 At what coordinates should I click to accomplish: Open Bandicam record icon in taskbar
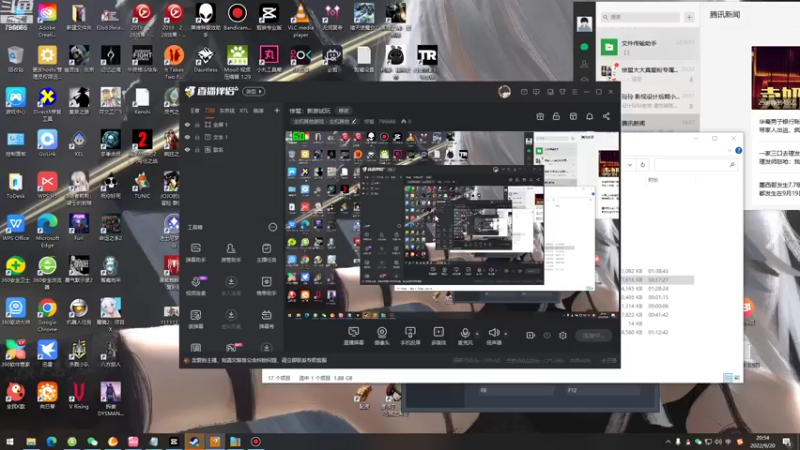coord(256,441)
